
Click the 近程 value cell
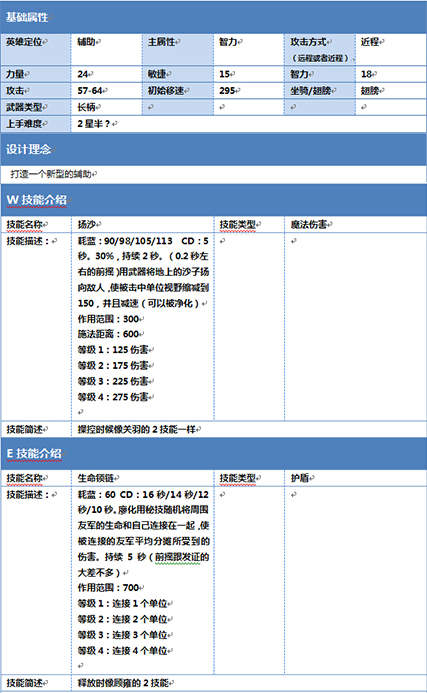click(391, 50)
